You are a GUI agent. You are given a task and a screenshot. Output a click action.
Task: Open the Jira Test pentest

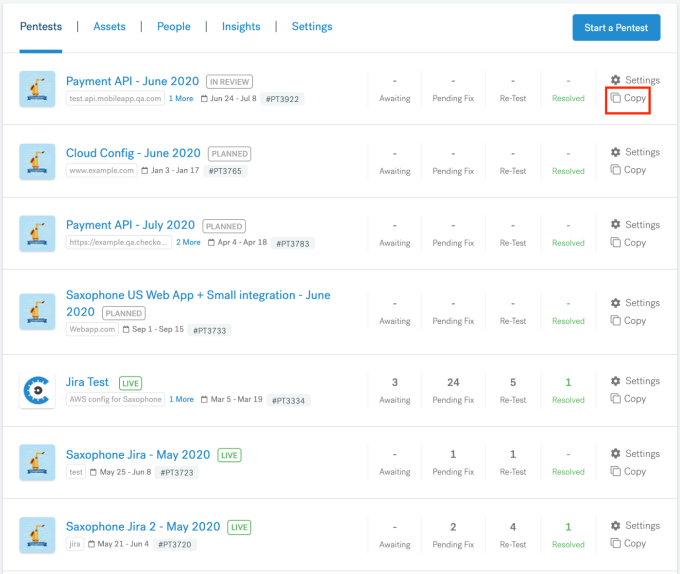[x=87, y=382]
